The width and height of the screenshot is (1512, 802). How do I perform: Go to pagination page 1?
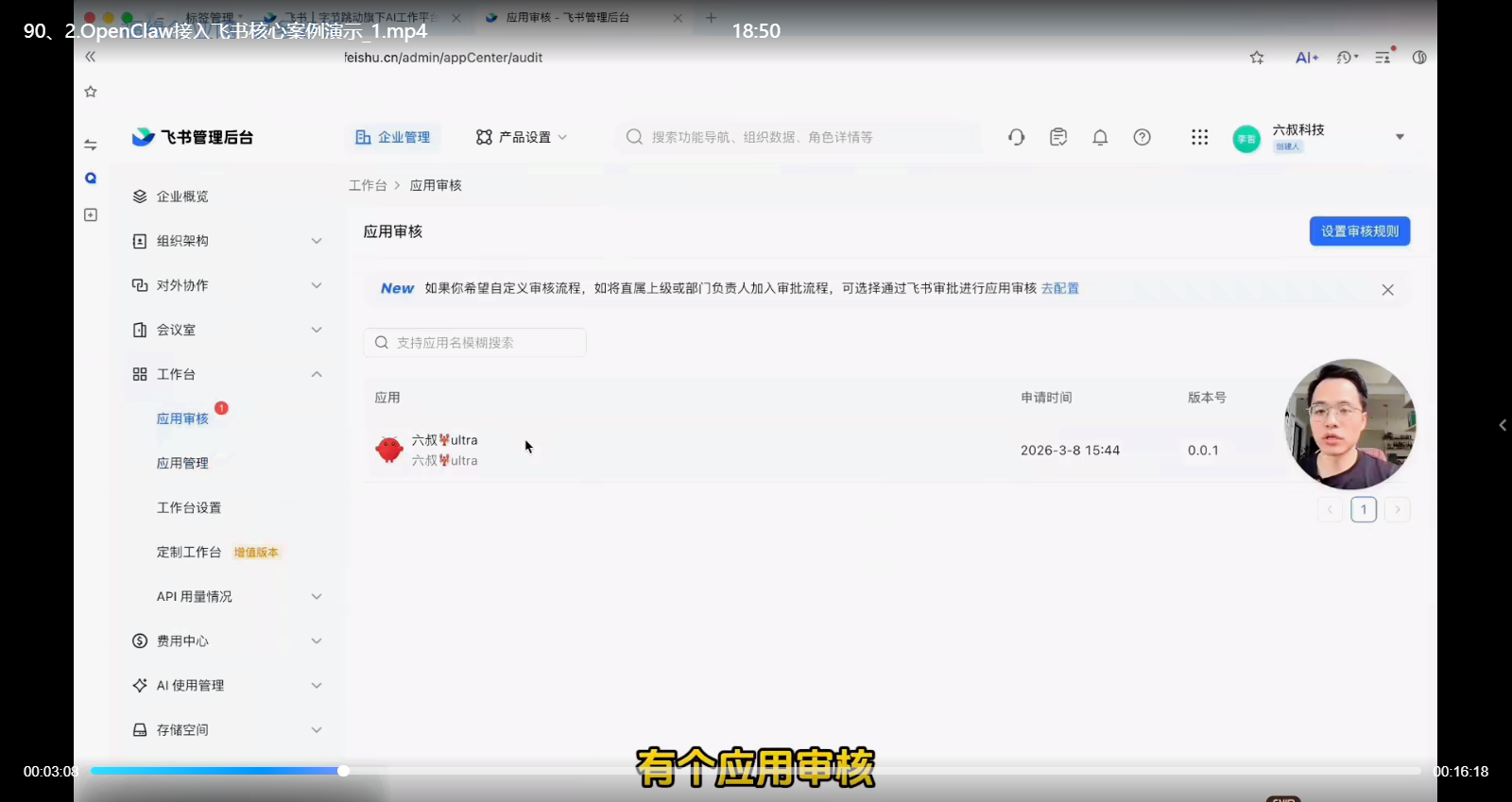(1364, 509)
